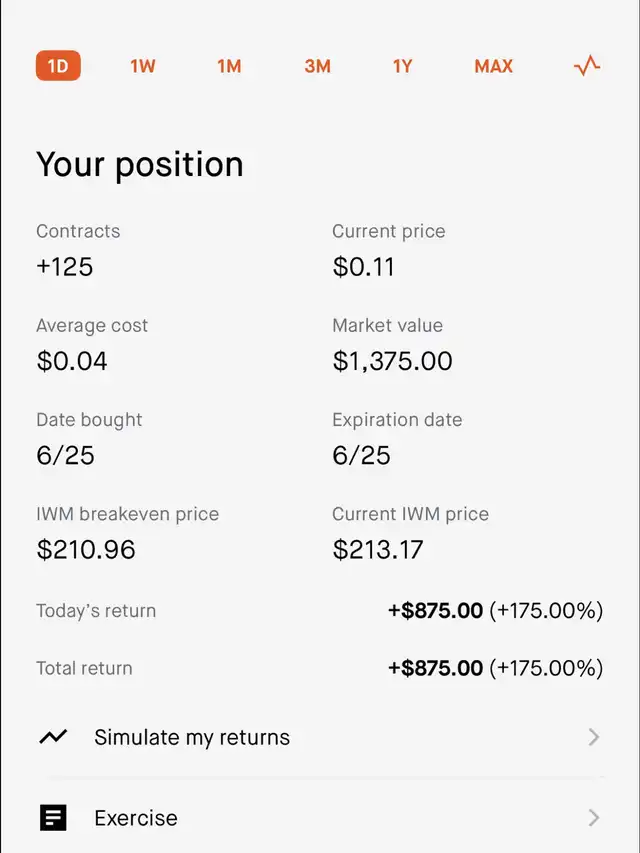Tap the IWM breakeven price value
The image size is (640, 853).
click(x=86, y=549)
